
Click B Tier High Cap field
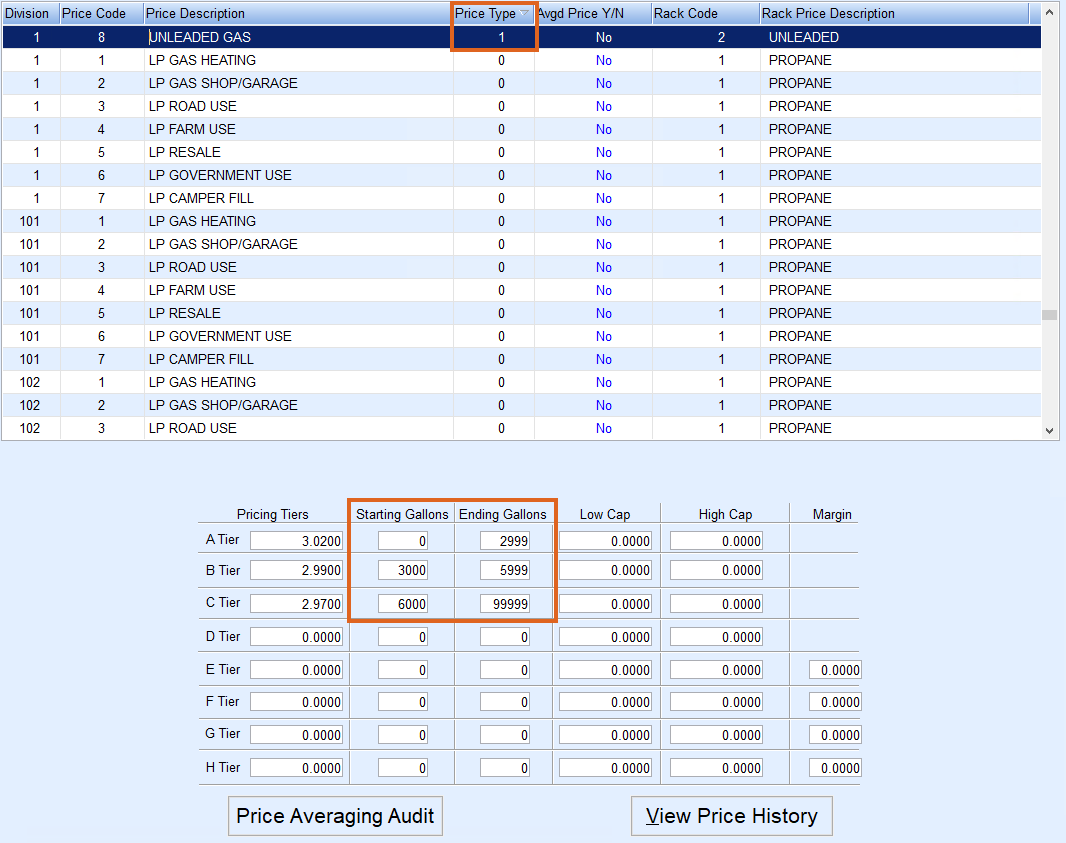pyautogui.click(x=717, y=570)
